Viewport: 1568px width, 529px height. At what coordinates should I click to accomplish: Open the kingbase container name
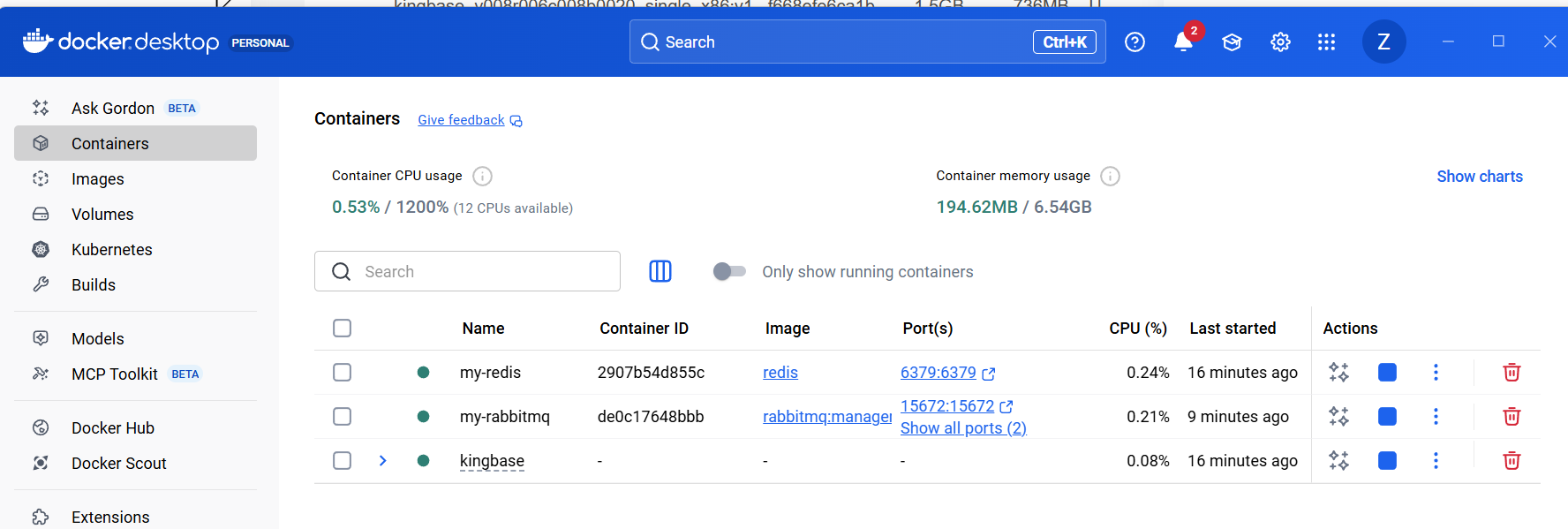[x=492, y=461]
